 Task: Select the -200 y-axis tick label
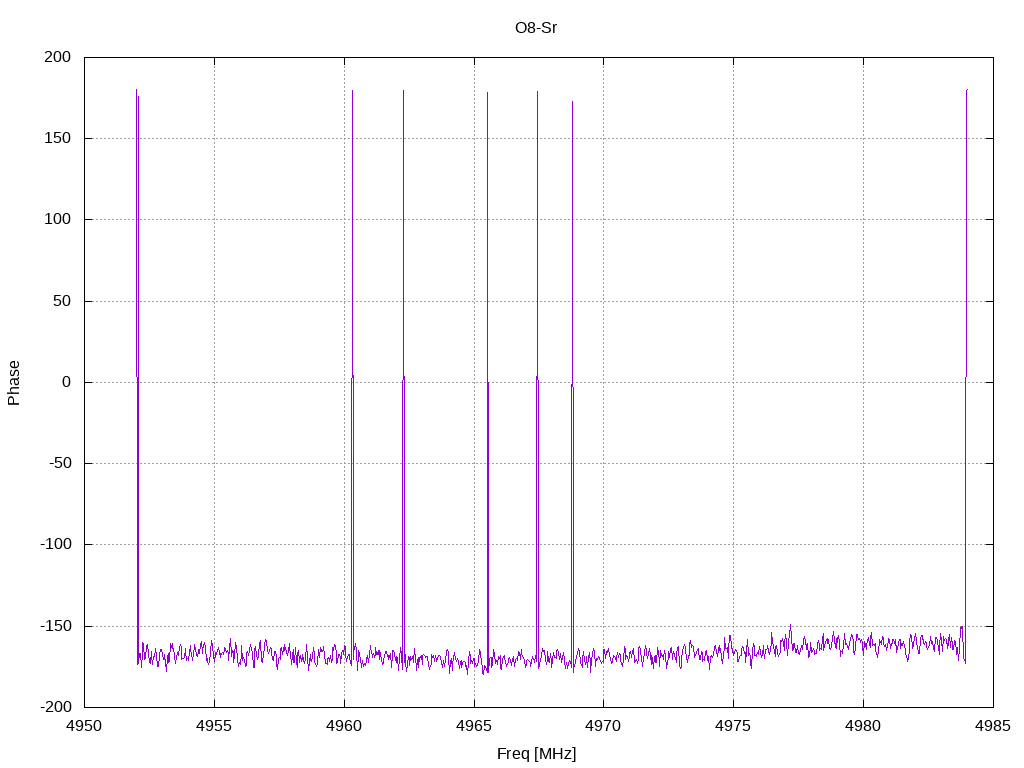[56, 707]
